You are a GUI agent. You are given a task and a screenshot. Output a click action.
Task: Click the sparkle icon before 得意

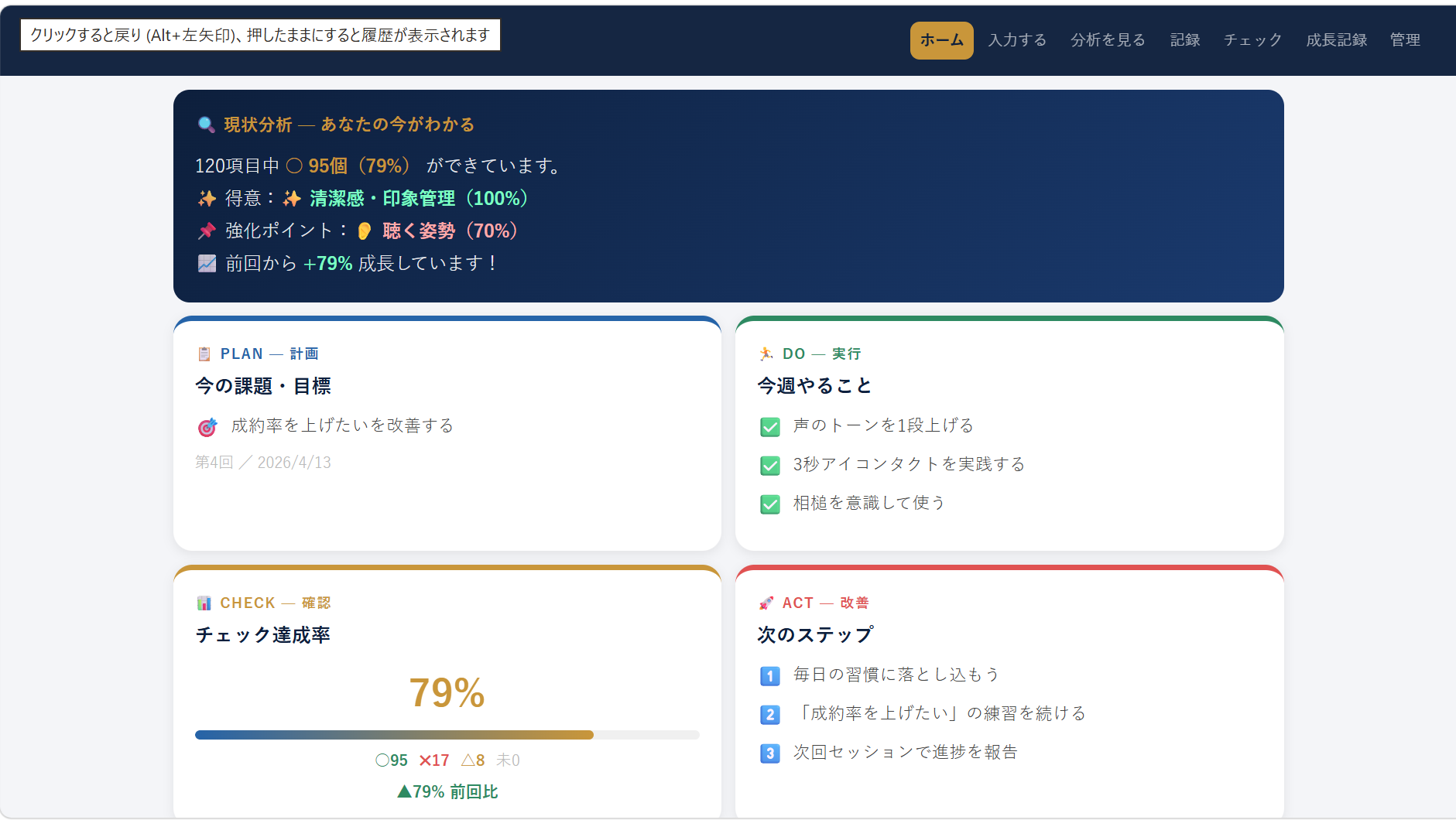click(207, 199)
